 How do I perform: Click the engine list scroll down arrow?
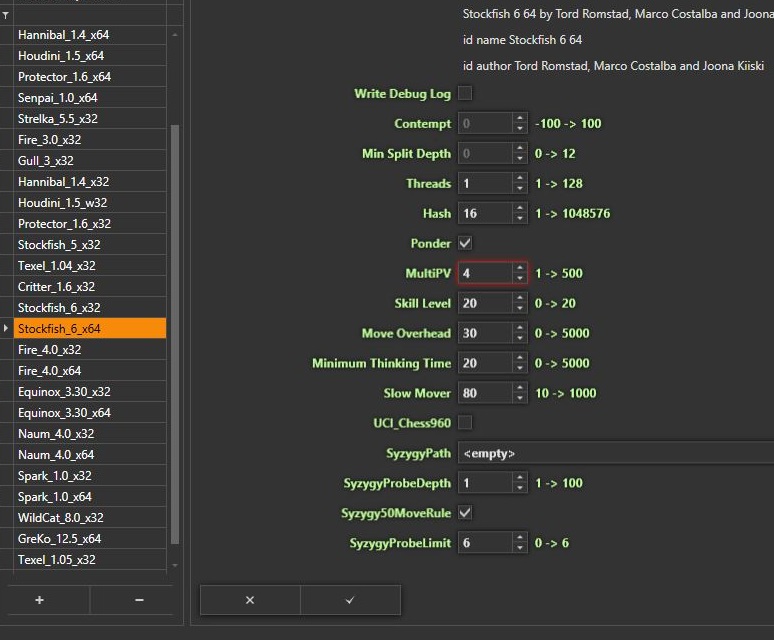pos(175,565)
